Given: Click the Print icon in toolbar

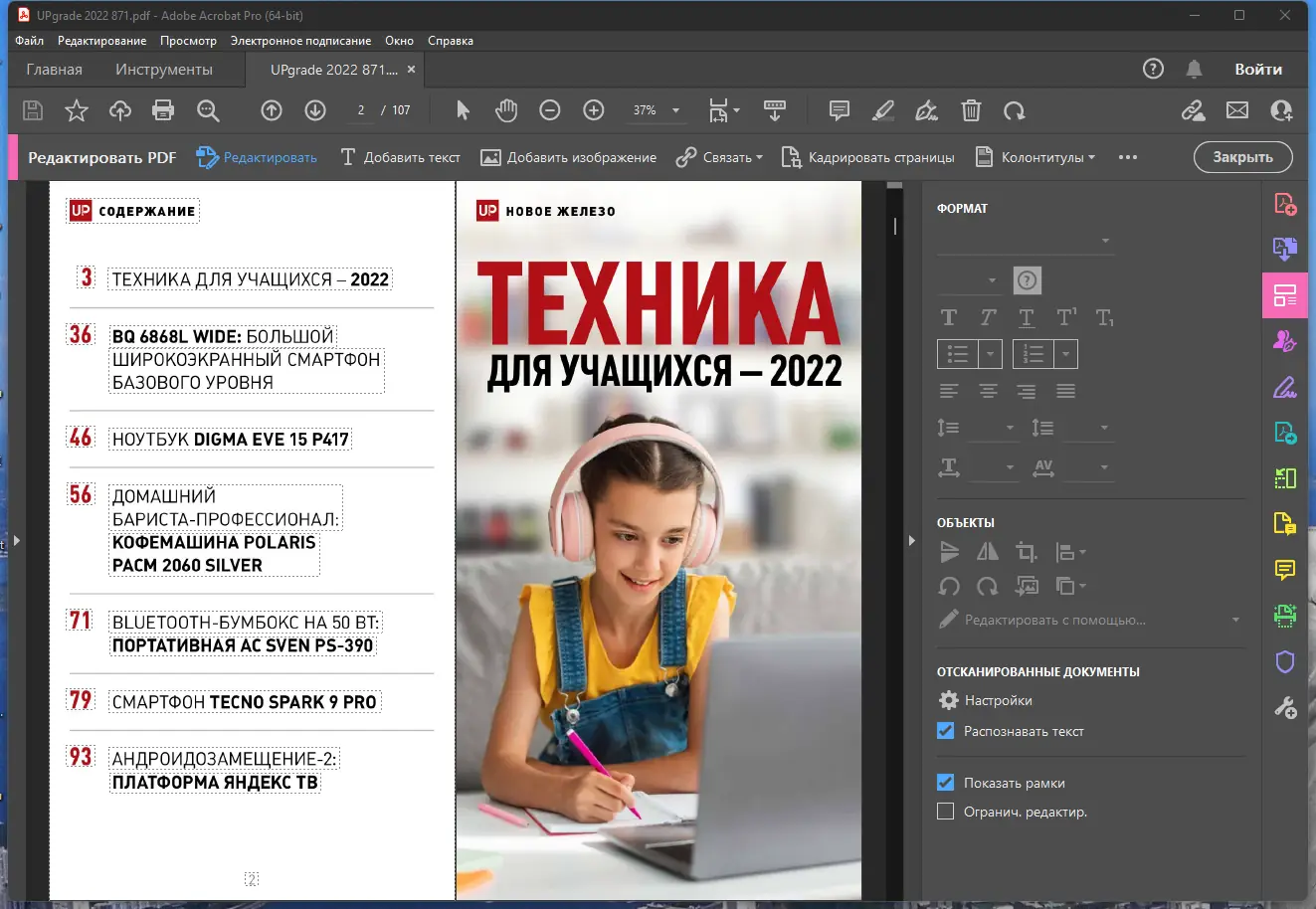Looking at the screenshot, I should 163,110.
